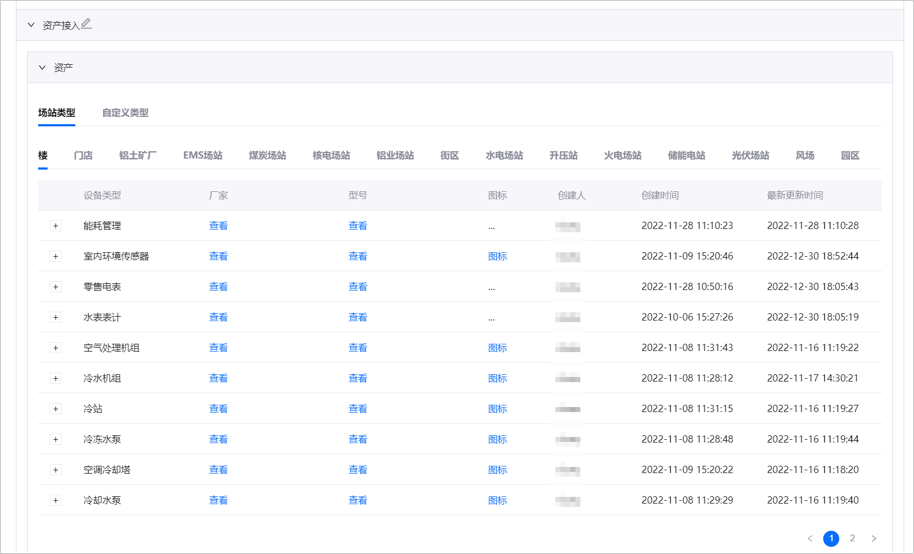Expand the 室内环境传感器 row plus icon
Screen dimensions: 914x554
pyautogui.click(x=56, y=257)
